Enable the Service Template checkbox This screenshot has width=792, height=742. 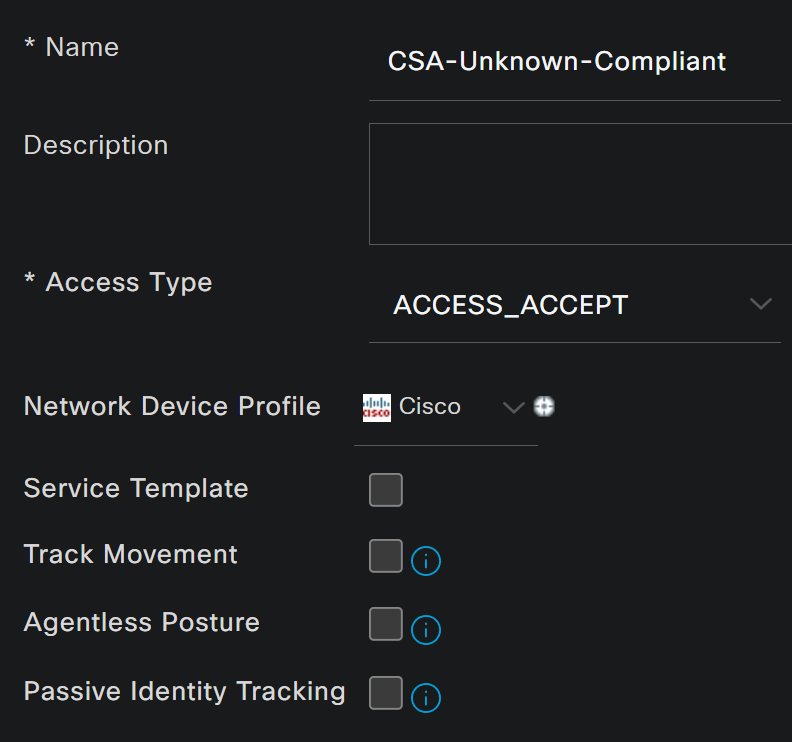386,489
